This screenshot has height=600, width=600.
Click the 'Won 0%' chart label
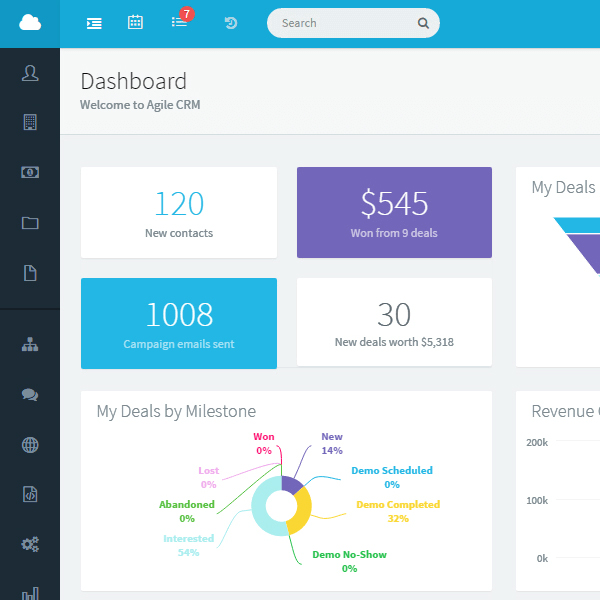[264, 443]
